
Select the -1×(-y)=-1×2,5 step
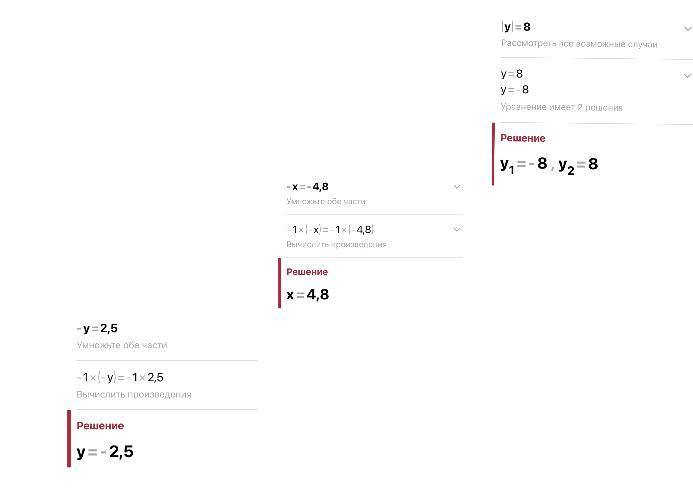[x=120, y=377]
